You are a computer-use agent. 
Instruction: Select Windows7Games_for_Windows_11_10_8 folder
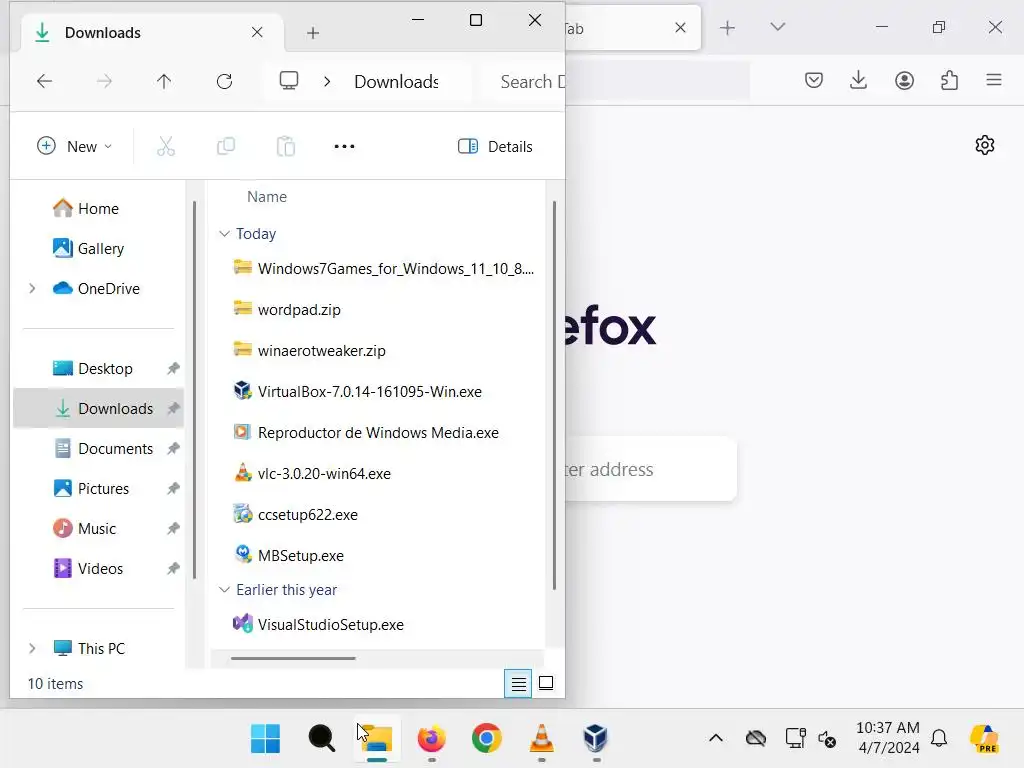[x=383, y=268]
